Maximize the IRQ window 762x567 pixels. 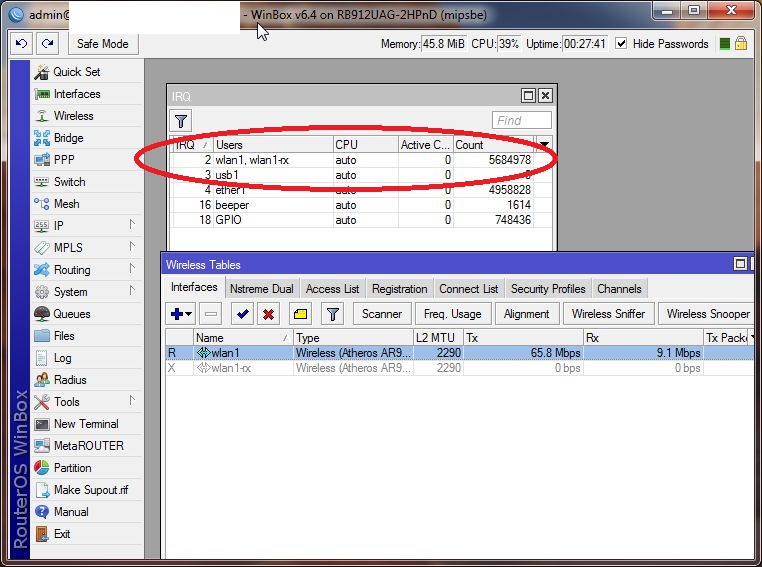click(528, 96)
